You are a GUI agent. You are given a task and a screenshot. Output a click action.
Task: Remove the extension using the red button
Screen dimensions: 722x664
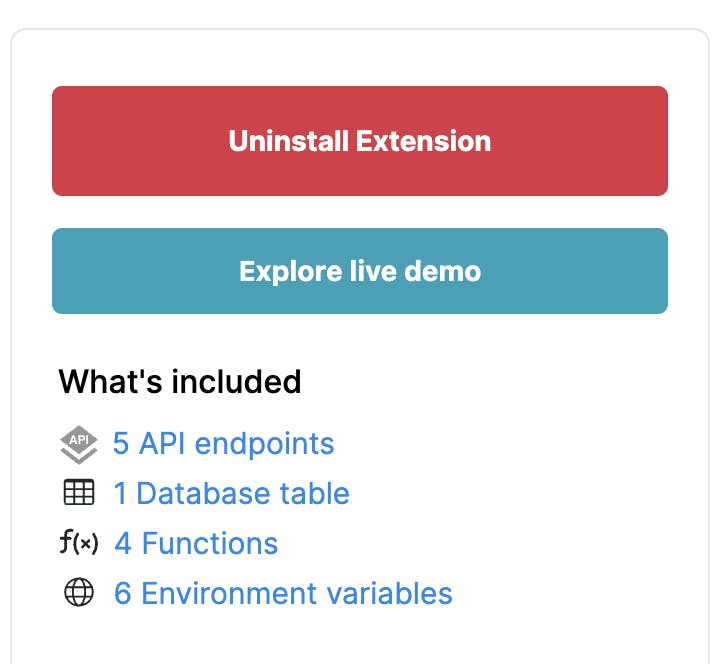coord(360,141)
